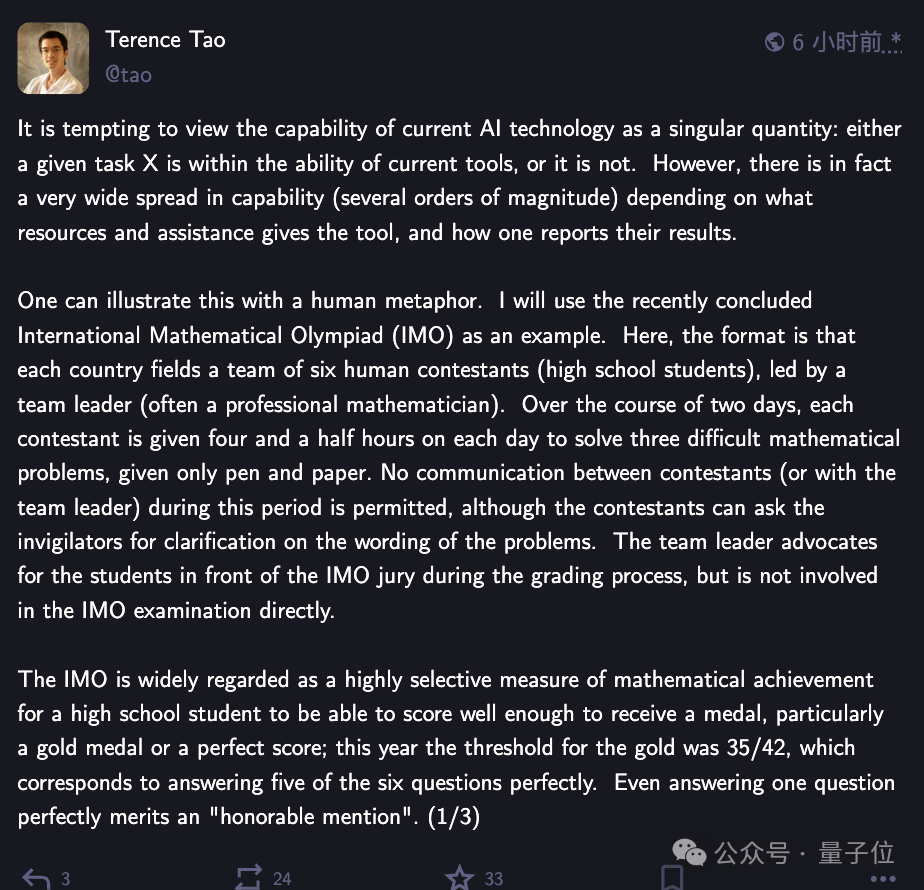This screenshot has width=924, height=890.
Task: Click the reply arrow icon
Action: [x=36, y=878]
